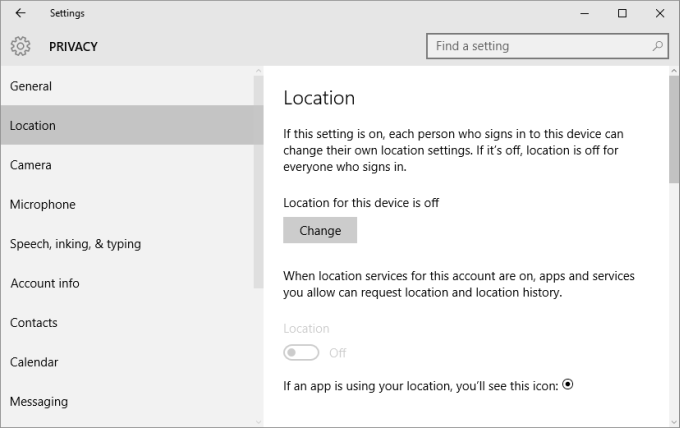Click the right content pane scrollbar

(673, 130)
